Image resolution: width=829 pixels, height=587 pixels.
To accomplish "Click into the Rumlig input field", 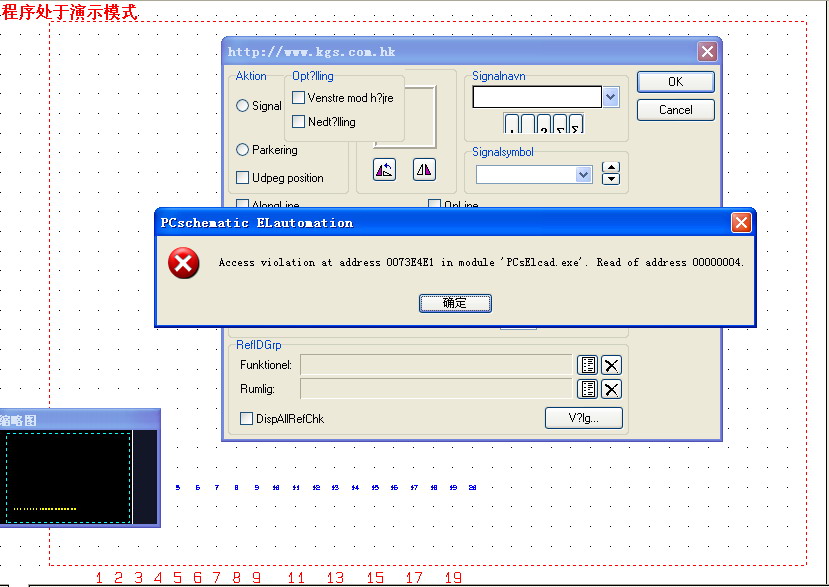I will click(x=436, y=389).
